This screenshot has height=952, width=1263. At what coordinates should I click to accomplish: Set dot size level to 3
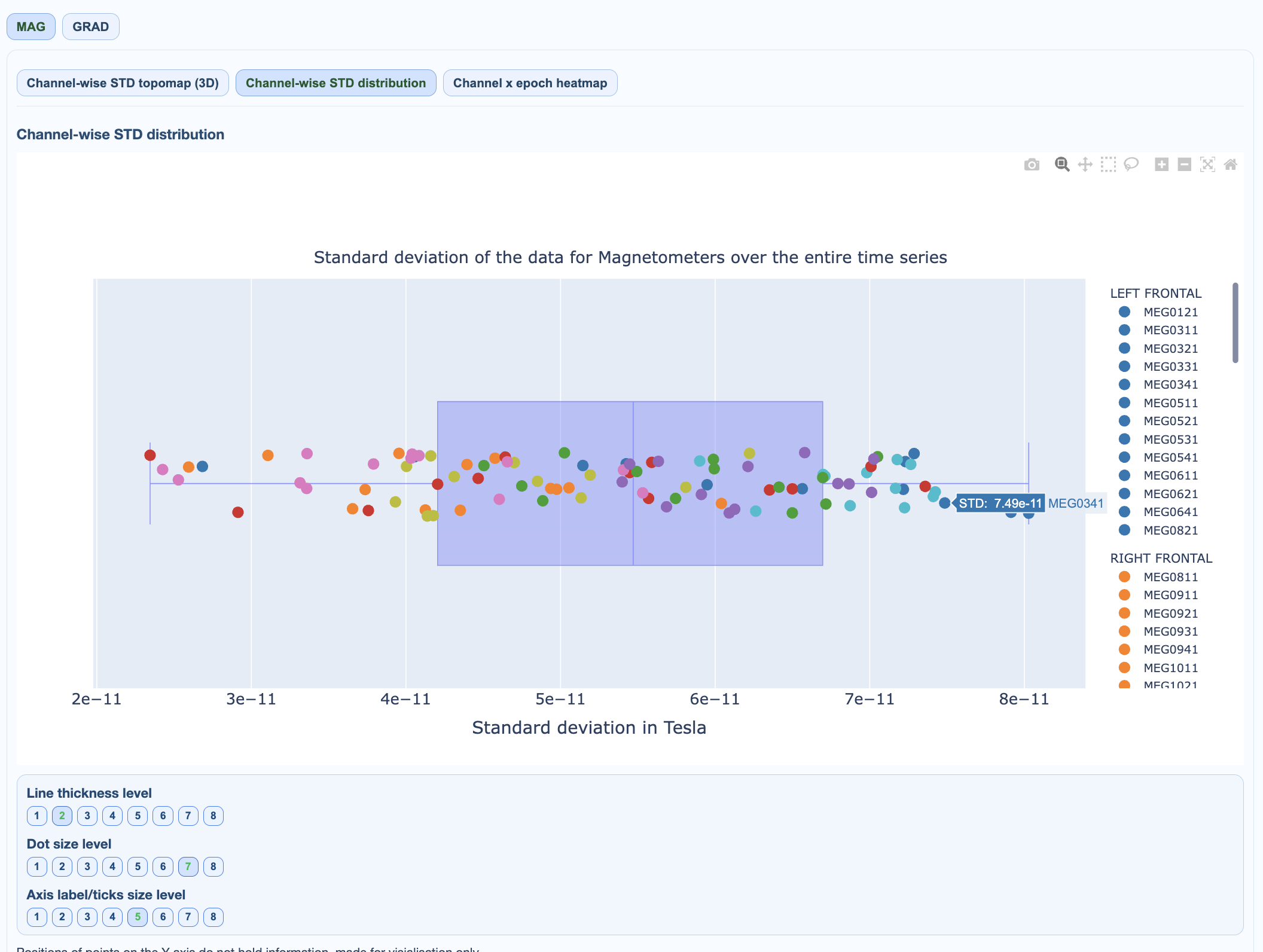pos(87,866)
